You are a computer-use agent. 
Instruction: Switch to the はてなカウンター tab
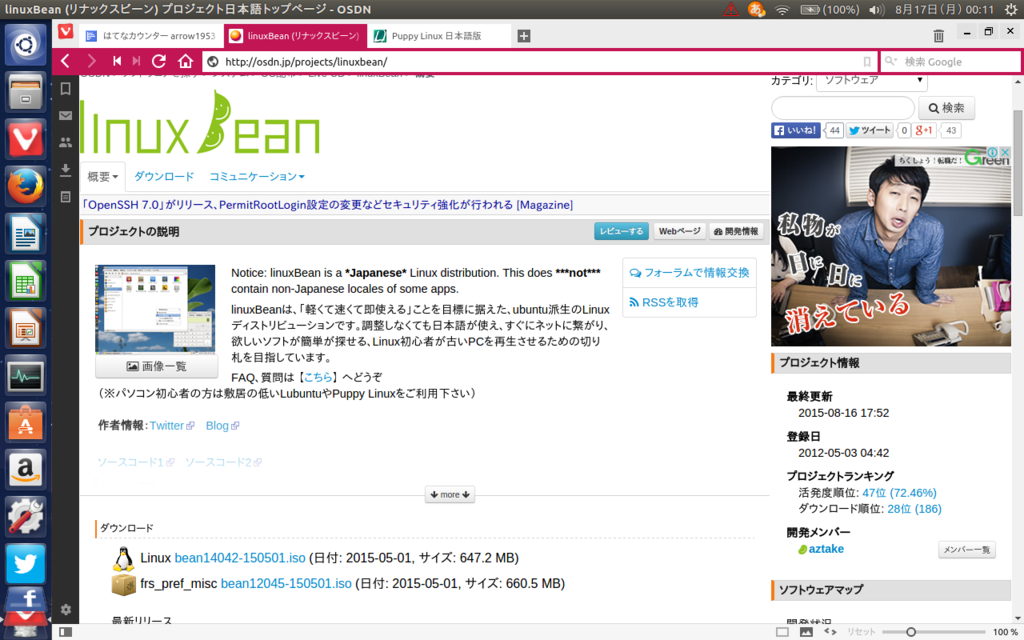click(x=152, y=36)
